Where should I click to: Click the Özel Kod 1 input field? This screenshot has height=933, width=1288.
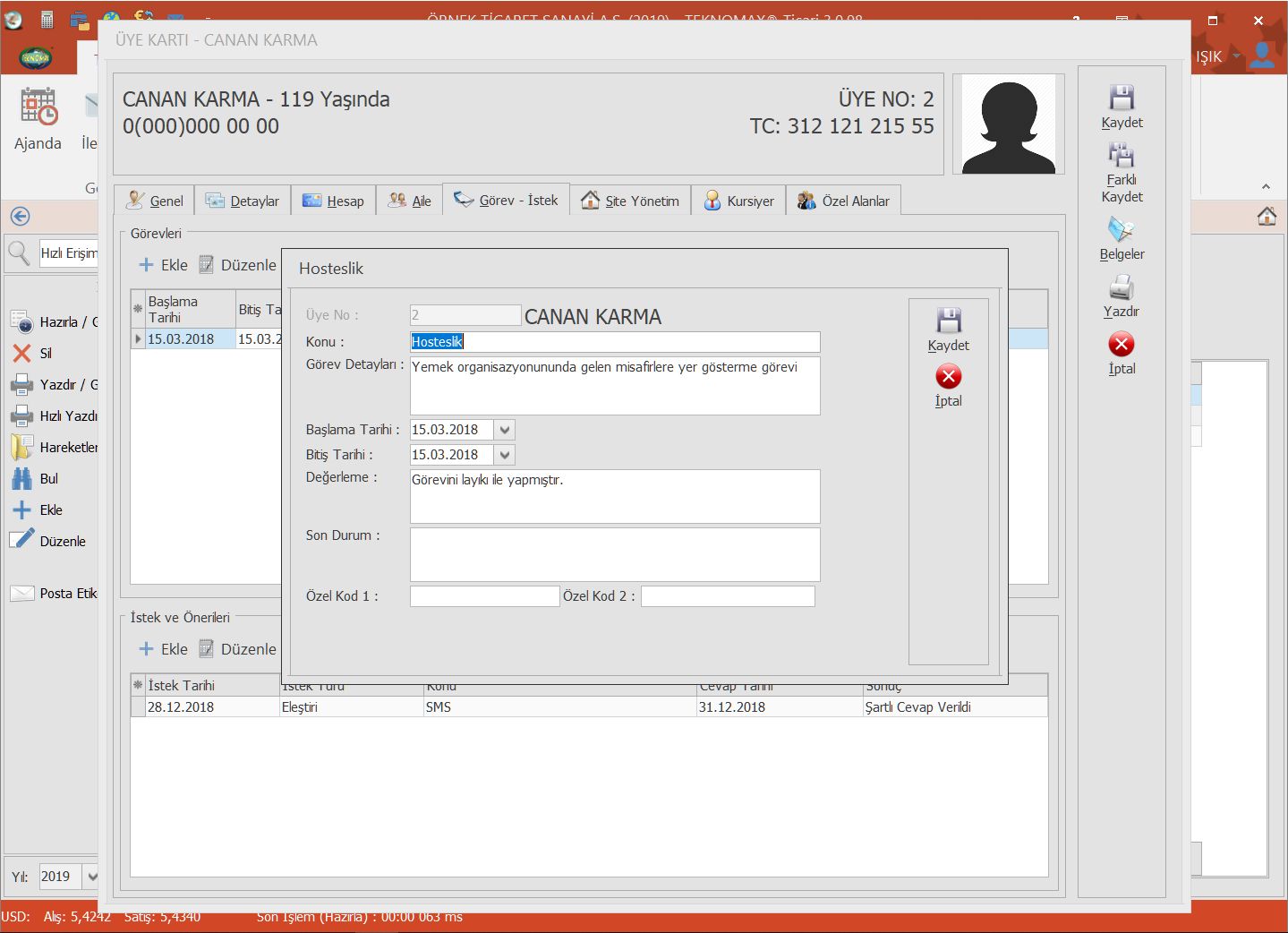pos(484,596)
